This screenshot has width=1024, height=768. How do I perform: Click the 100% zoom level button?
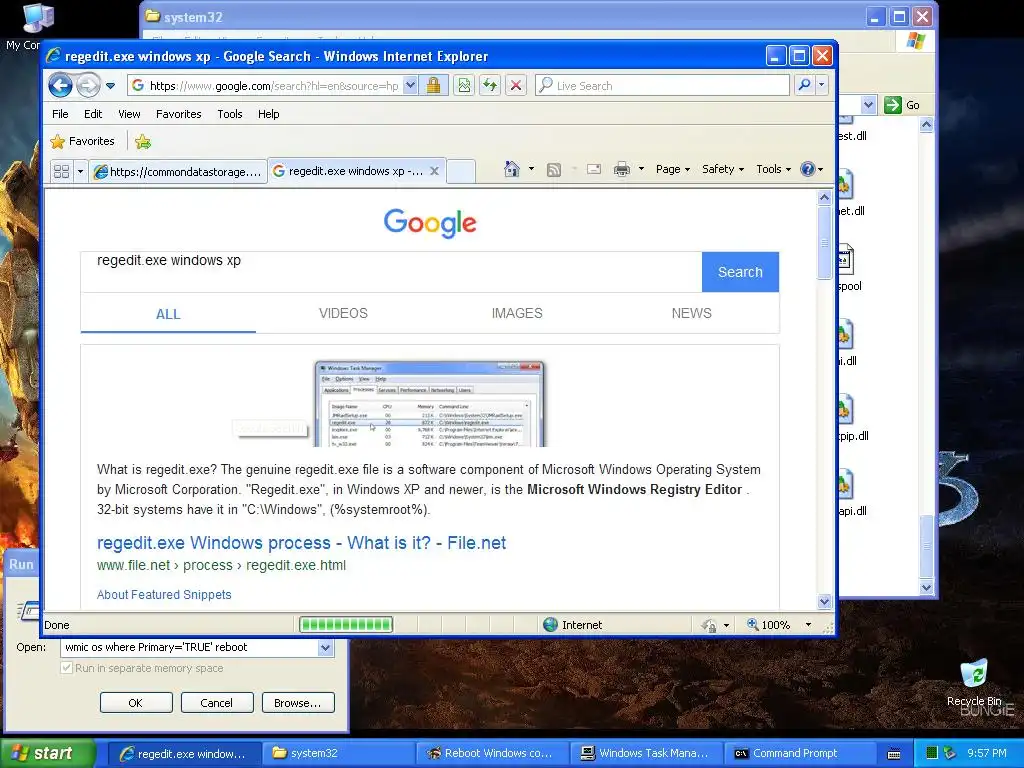pos(768,625)
